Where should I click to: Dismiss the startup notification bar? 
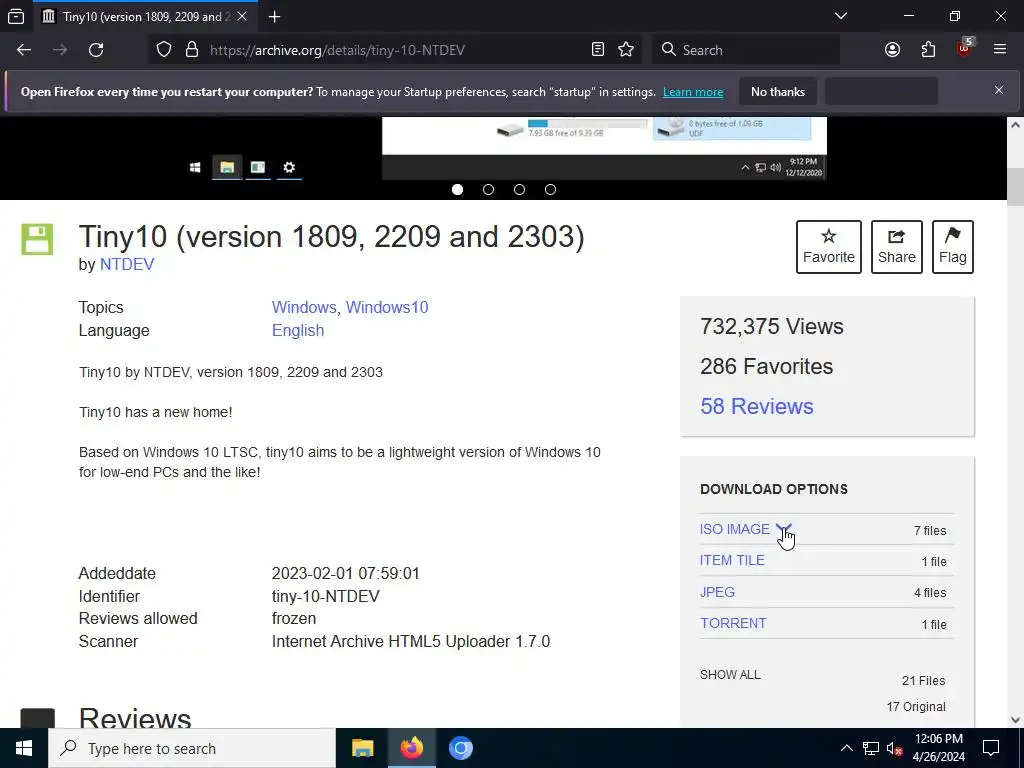click(x=999, y=91)
